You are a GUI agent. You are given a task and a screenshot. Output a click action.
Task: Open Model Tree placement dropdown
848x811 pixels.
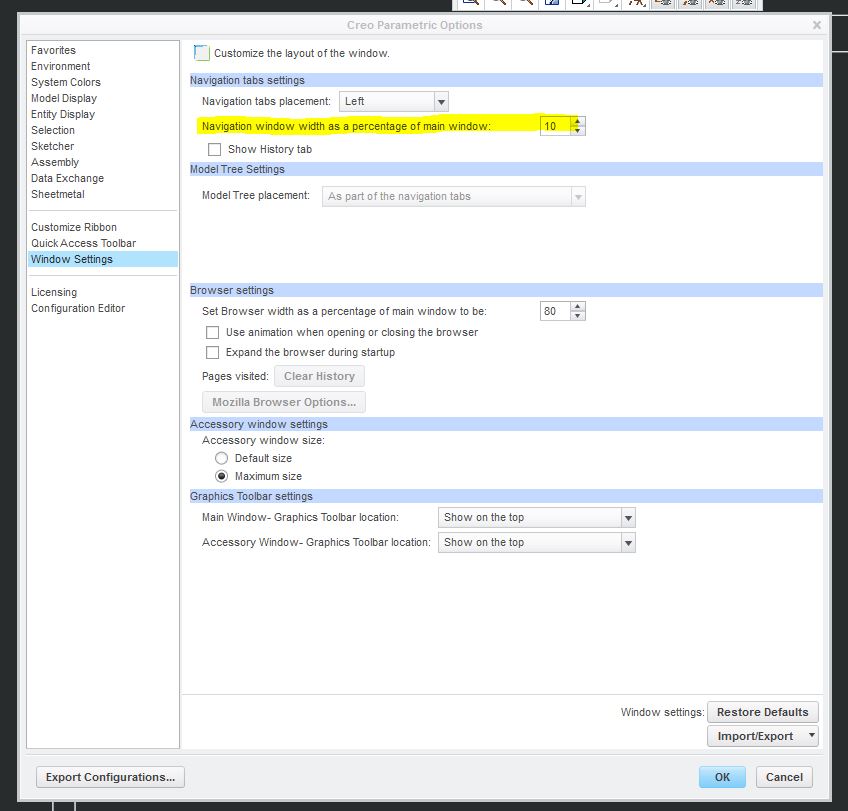[x=454, y=196]
